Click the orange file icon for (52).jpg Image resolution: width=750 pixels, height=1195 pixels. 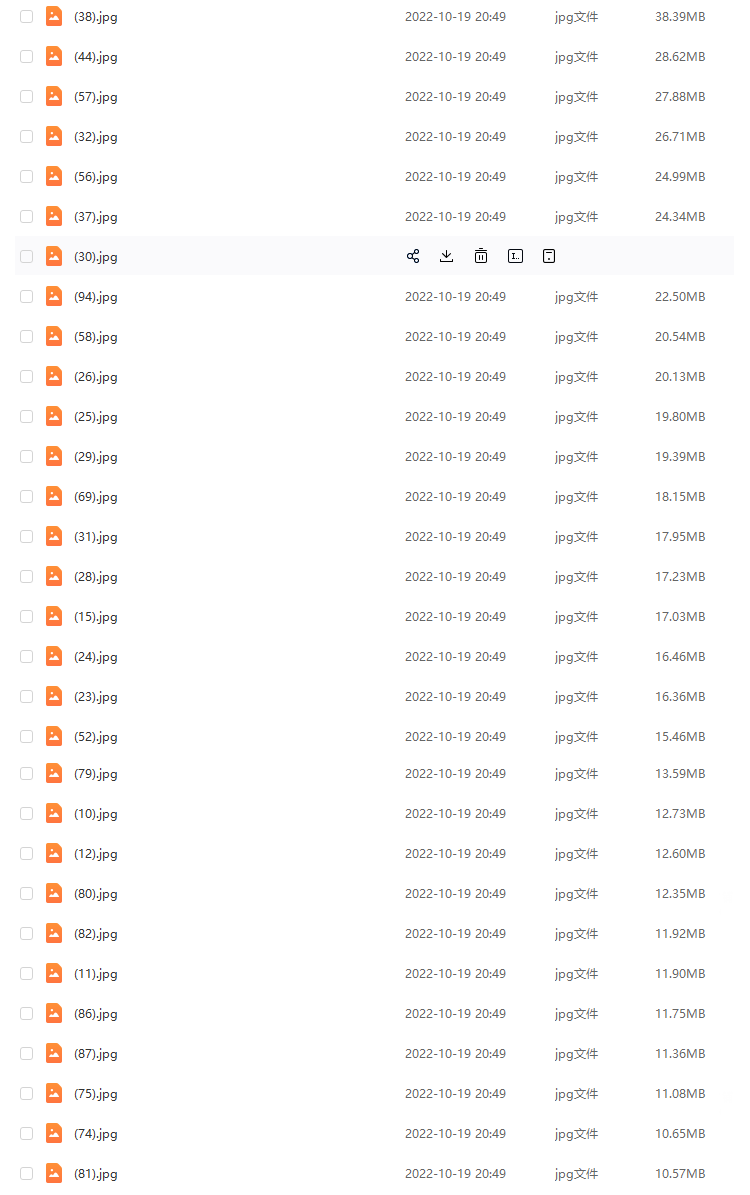(x=54, y=736)
